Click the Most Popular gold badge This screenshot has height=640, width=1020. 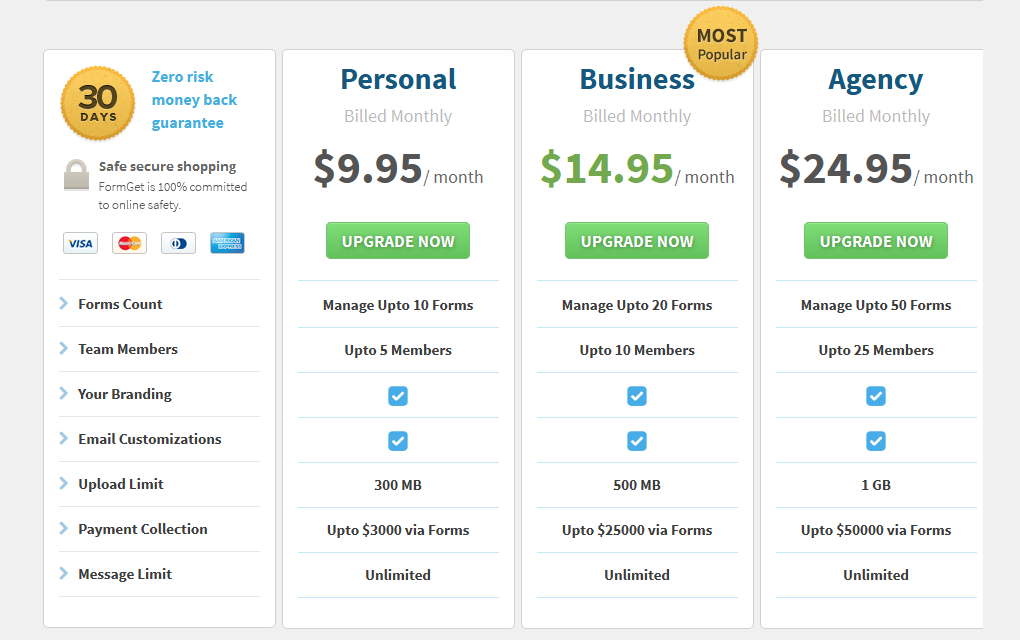pyautogui.click(x=721, y=44)
